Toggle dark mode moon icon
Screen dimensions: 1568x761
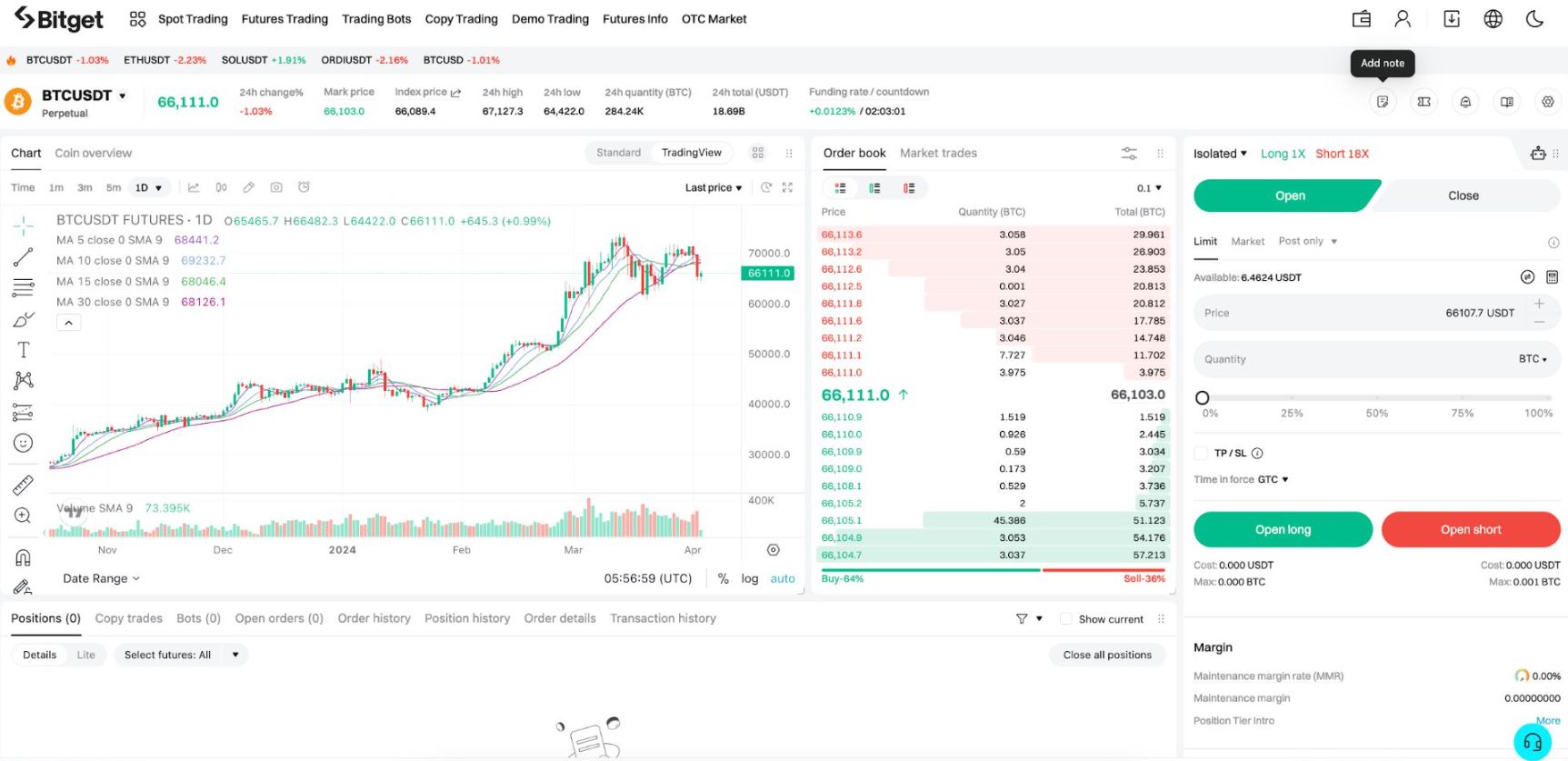[x=1534, y=18]
